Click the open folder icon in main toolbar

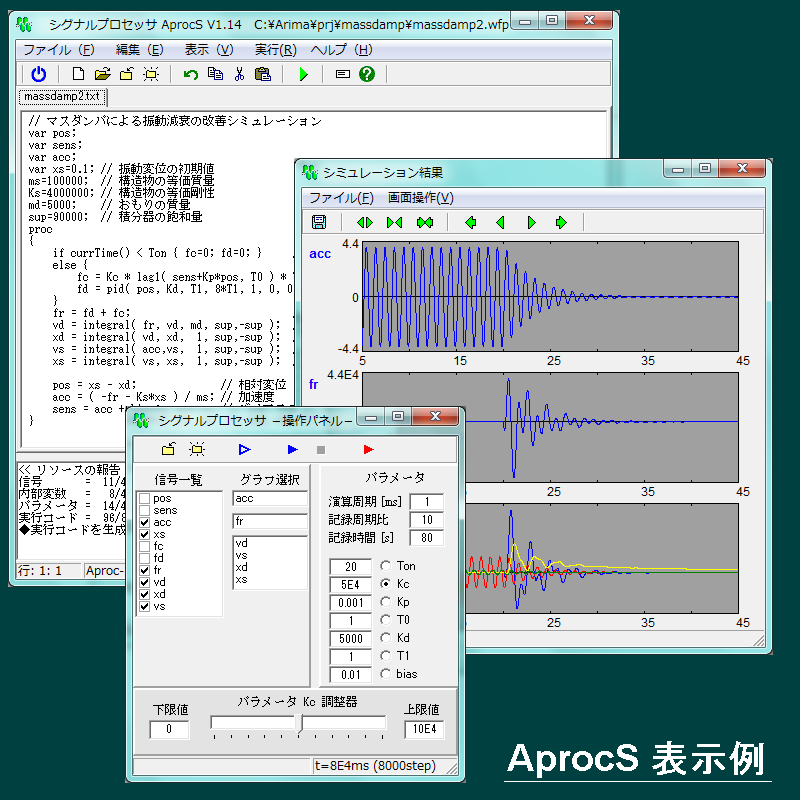point(102,73)
